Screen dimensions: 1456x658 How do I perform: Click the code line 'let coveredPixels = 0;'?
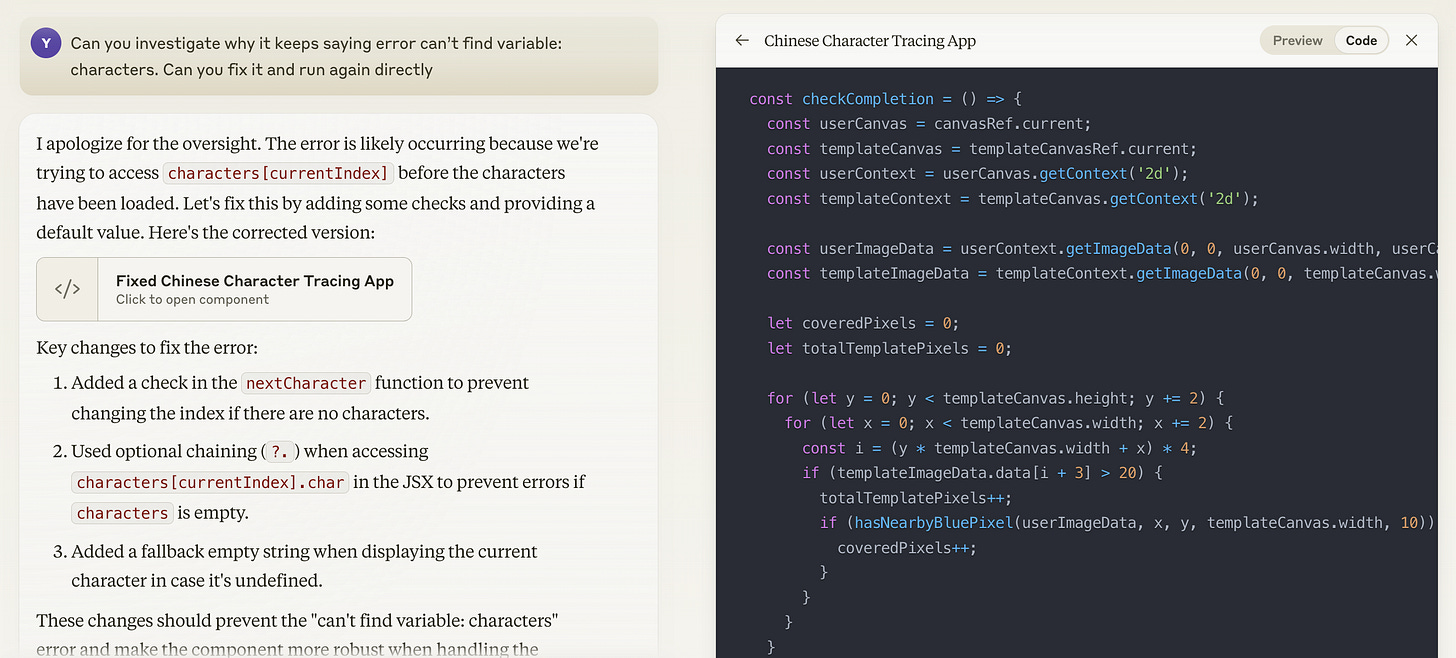pos(864,323)
